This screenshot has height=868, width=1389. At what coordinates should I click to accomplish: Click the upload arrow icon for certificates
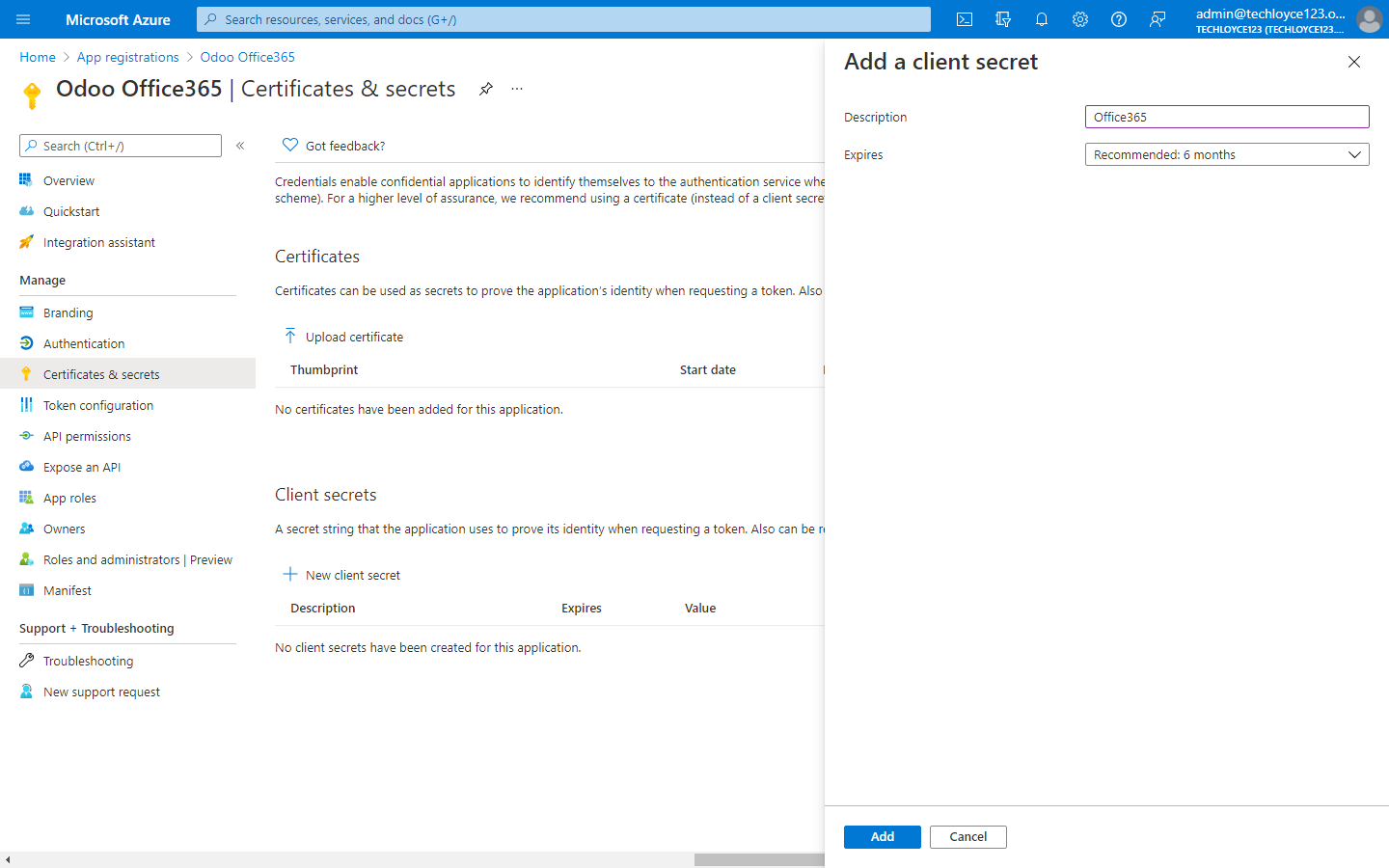coord(290,336)
